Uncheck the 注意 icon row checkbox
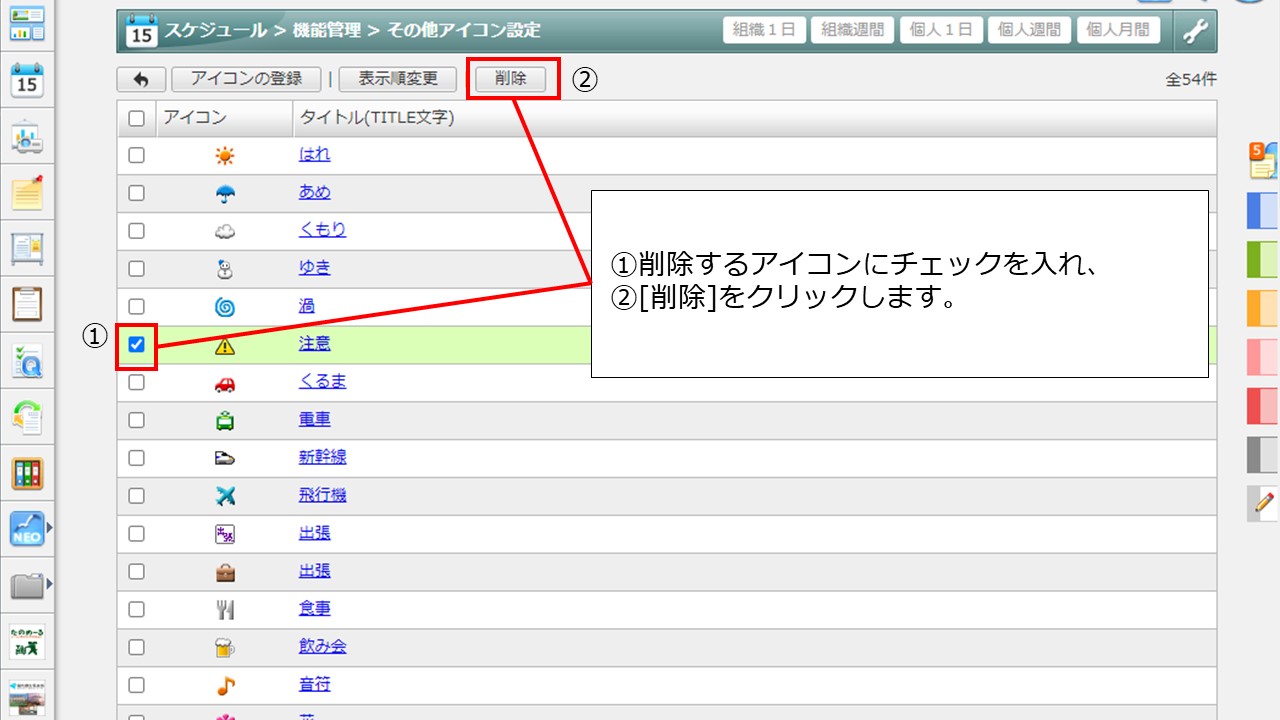Image resolution: width=1280 pixels, height=720 pixels. point(137,345)
